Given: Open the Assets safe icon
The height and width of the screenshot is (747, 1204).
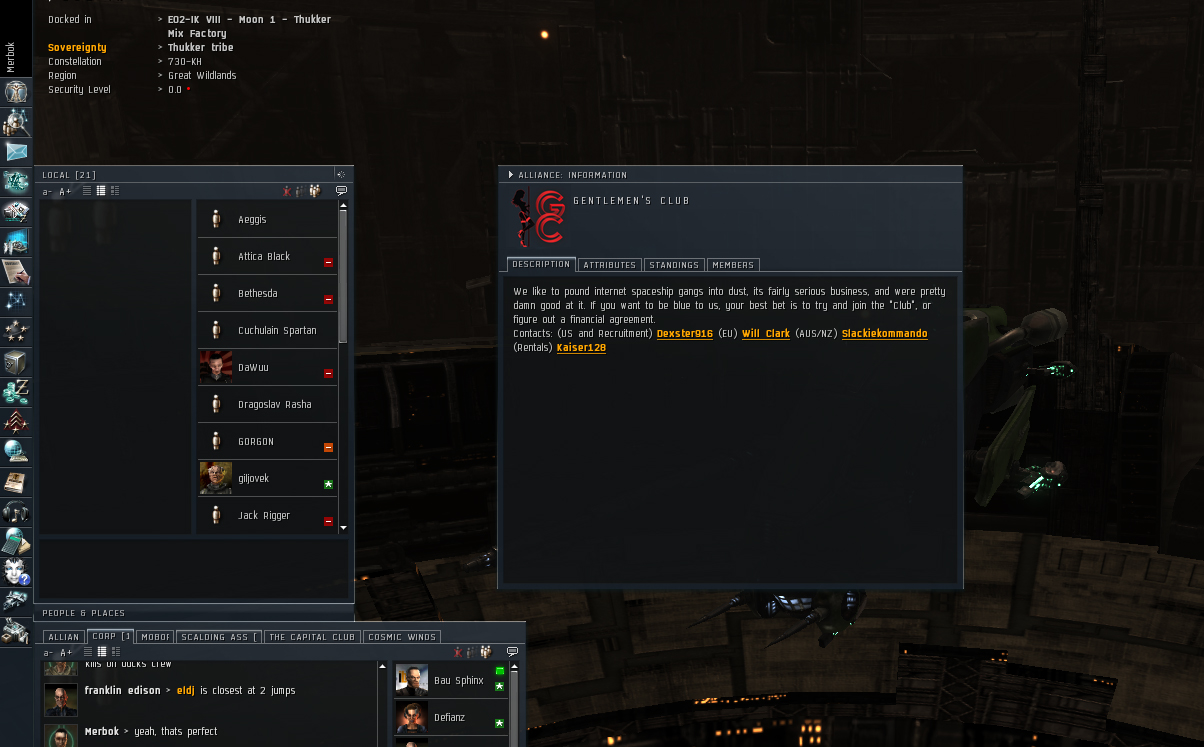Looking at the screenshot, I should (16, 361).
